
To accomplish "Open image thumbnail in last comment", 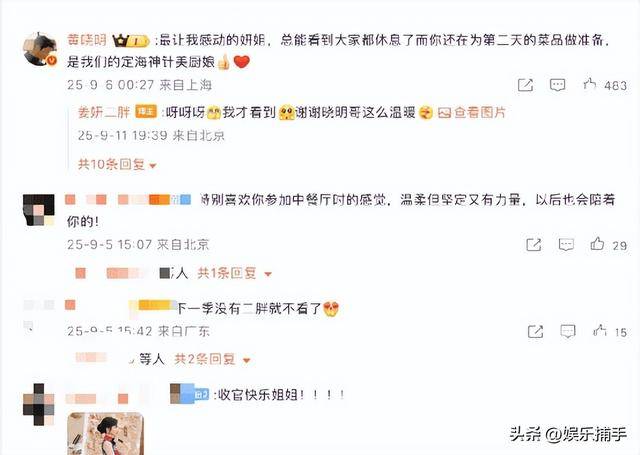I will [105, 433].
